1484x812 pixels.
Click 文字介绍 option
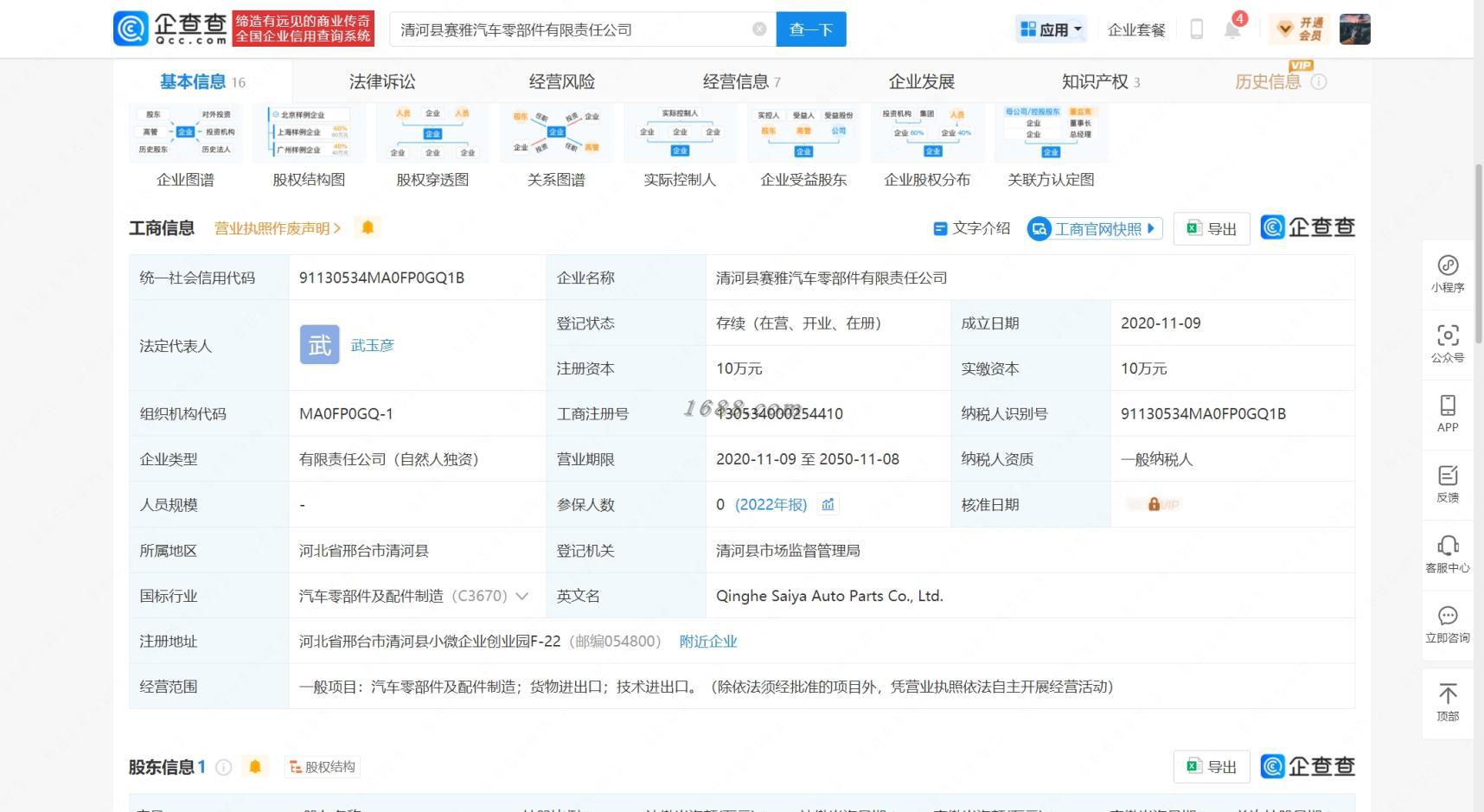[972, 228]
